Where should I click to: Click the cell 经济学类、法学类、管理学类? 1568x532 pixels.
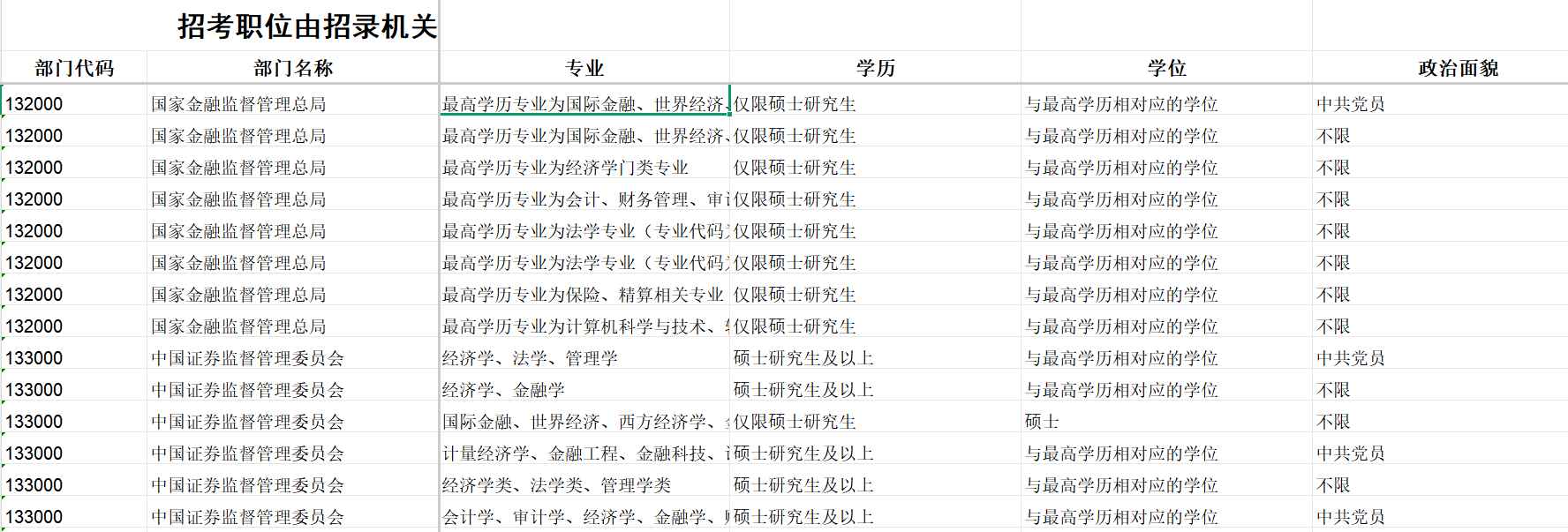[x=556, y=485]
